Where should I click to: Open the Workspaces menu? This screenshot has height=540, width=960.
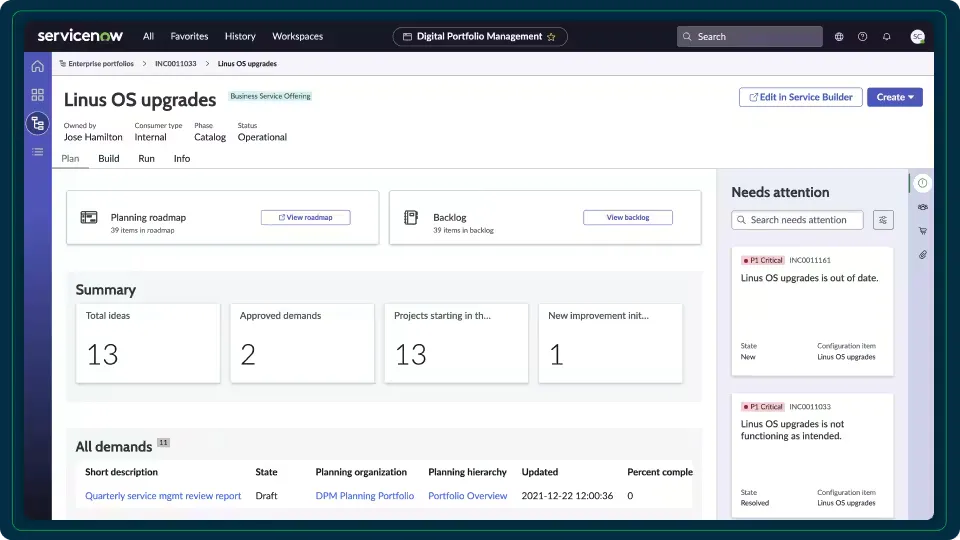coord(297,37)
